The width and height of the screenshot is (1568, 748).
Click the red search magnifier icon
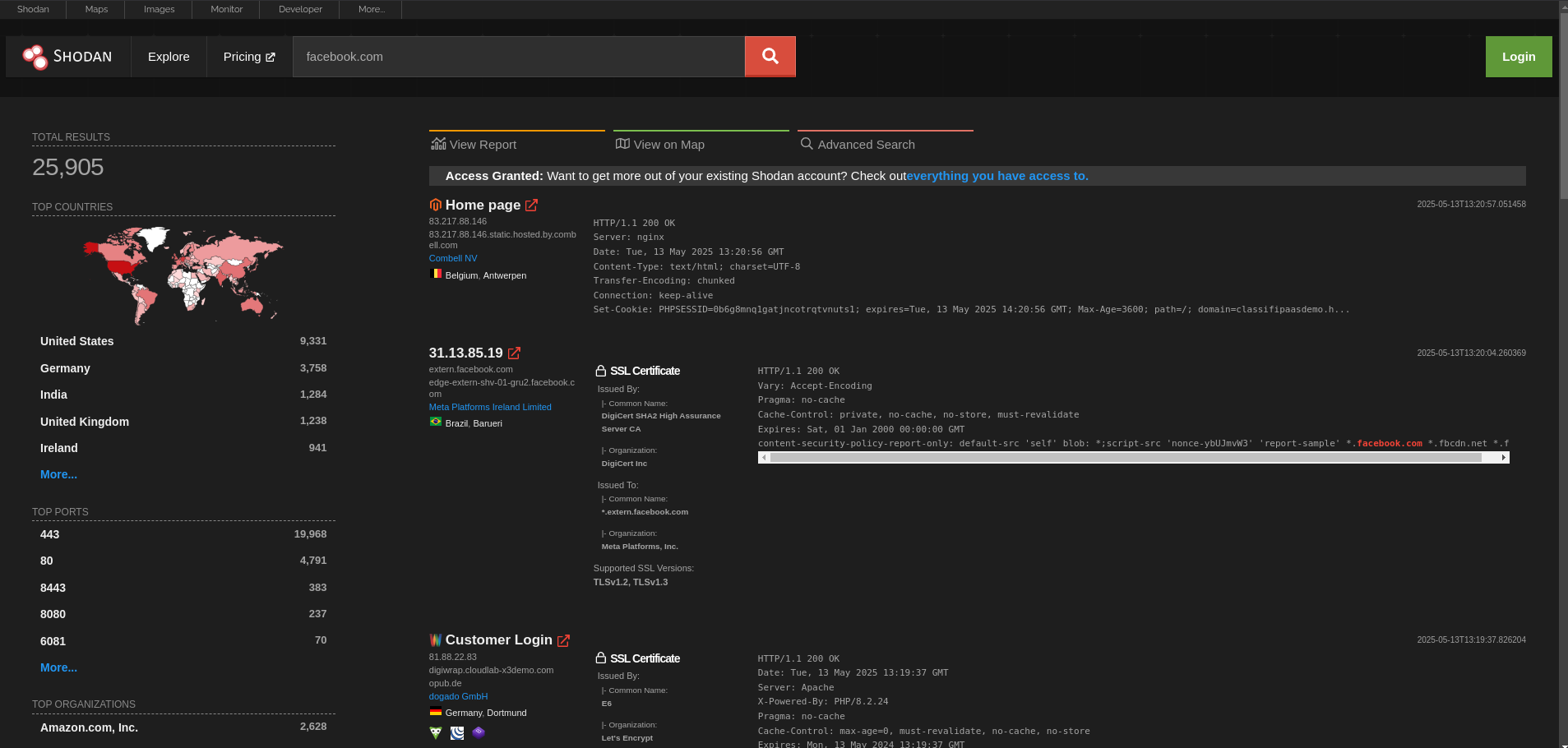[769, 56]
